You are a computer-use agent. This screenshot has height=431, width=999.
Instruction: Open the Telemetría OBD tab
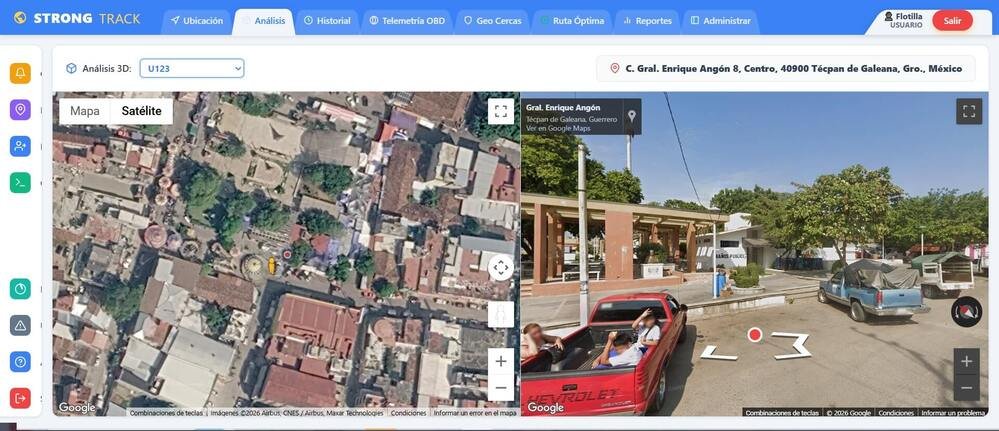tap(407, 21)
